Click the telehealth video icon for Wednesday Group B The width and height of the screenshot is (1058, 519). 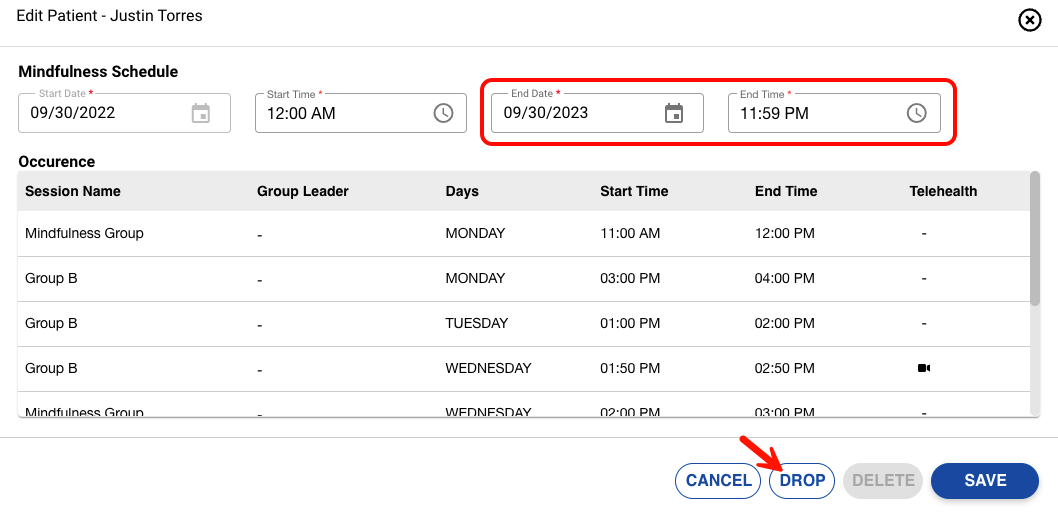924,368
